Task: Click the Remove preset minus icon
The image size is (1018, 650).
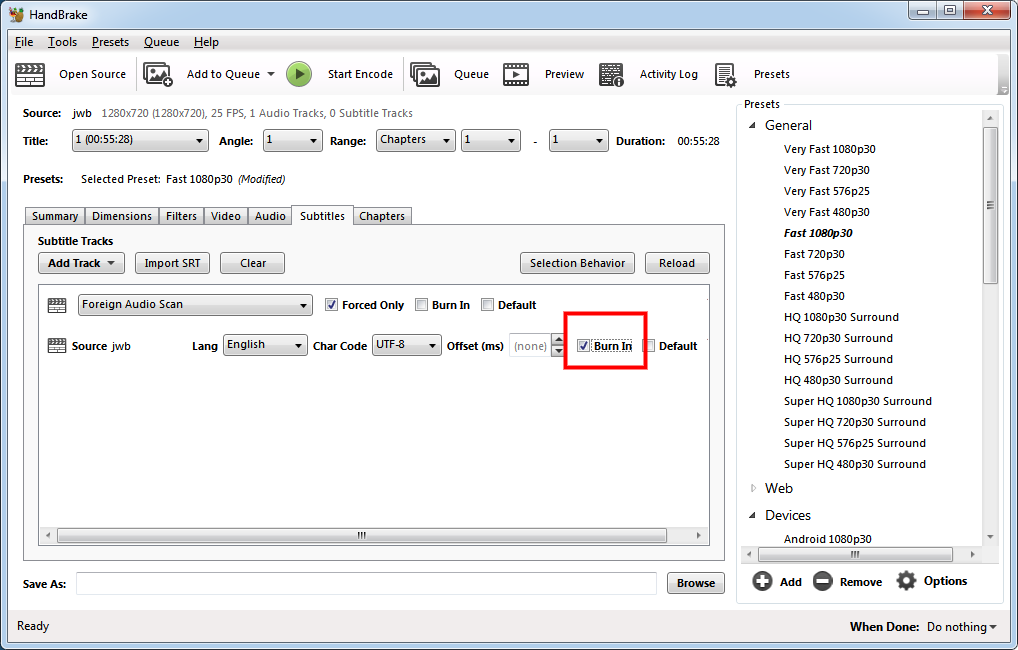Action: click(823, 581)
